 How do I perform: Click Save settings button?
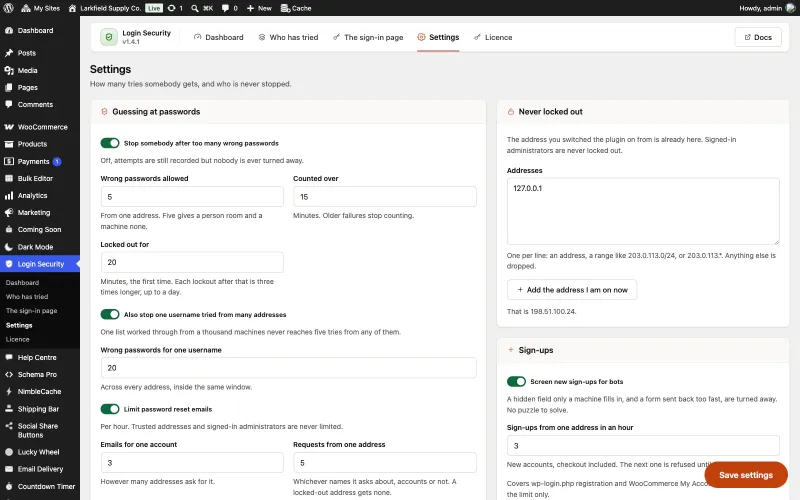(x=746, y=475)
